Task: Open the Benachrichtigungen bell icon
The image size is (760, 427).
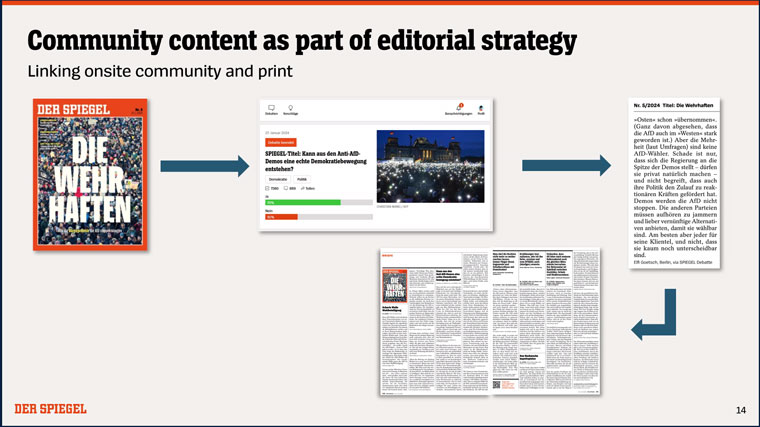Action: [x=459, y=107]
